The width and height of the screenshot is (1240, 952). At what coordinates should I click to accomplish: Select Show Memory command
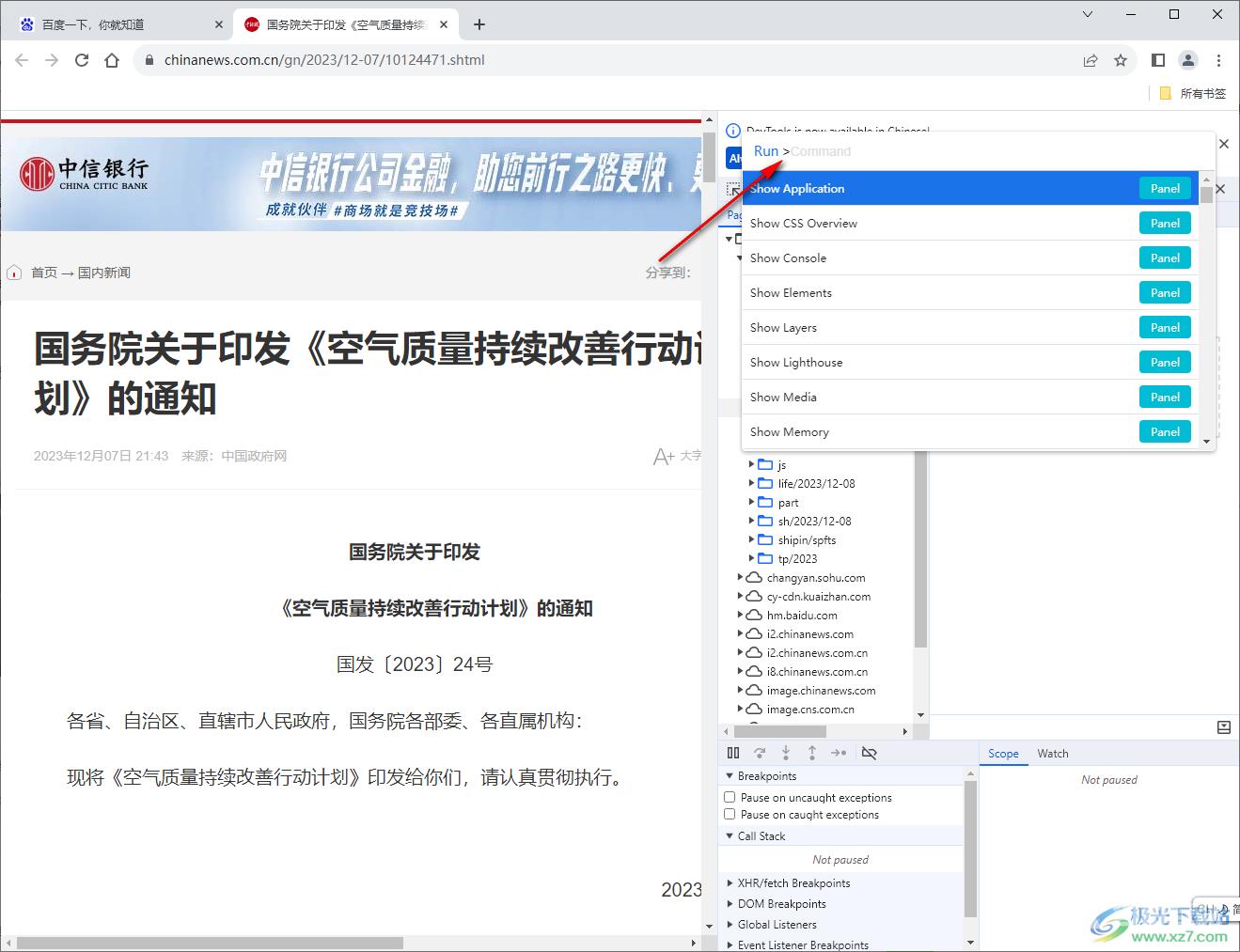[970, 431]
